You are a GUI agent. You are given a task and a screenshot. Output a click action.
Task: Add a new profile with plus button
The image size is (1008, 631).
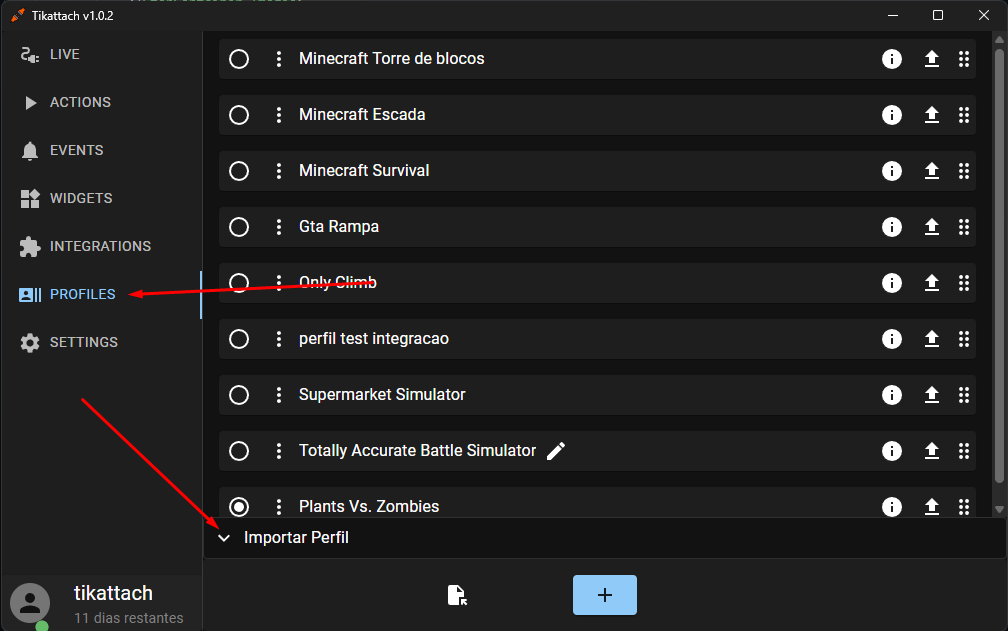605,595
